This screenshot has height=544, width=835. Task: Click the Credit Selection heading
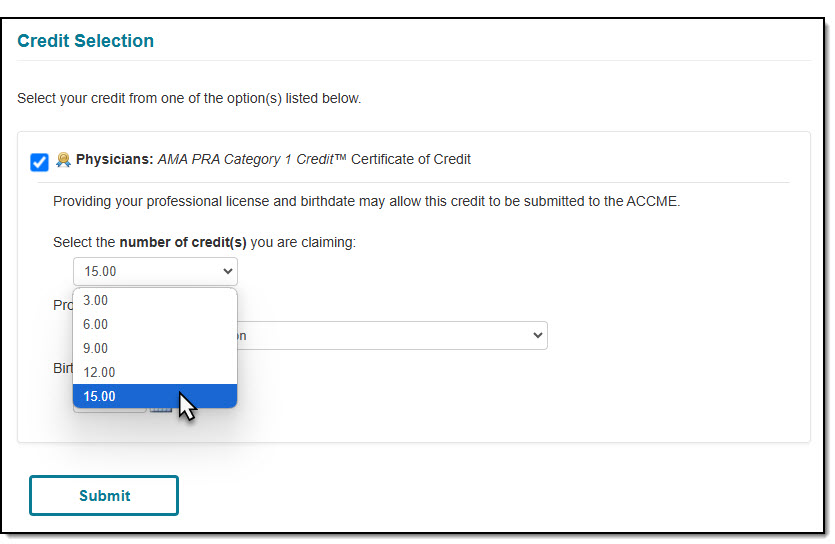(86, 41)
